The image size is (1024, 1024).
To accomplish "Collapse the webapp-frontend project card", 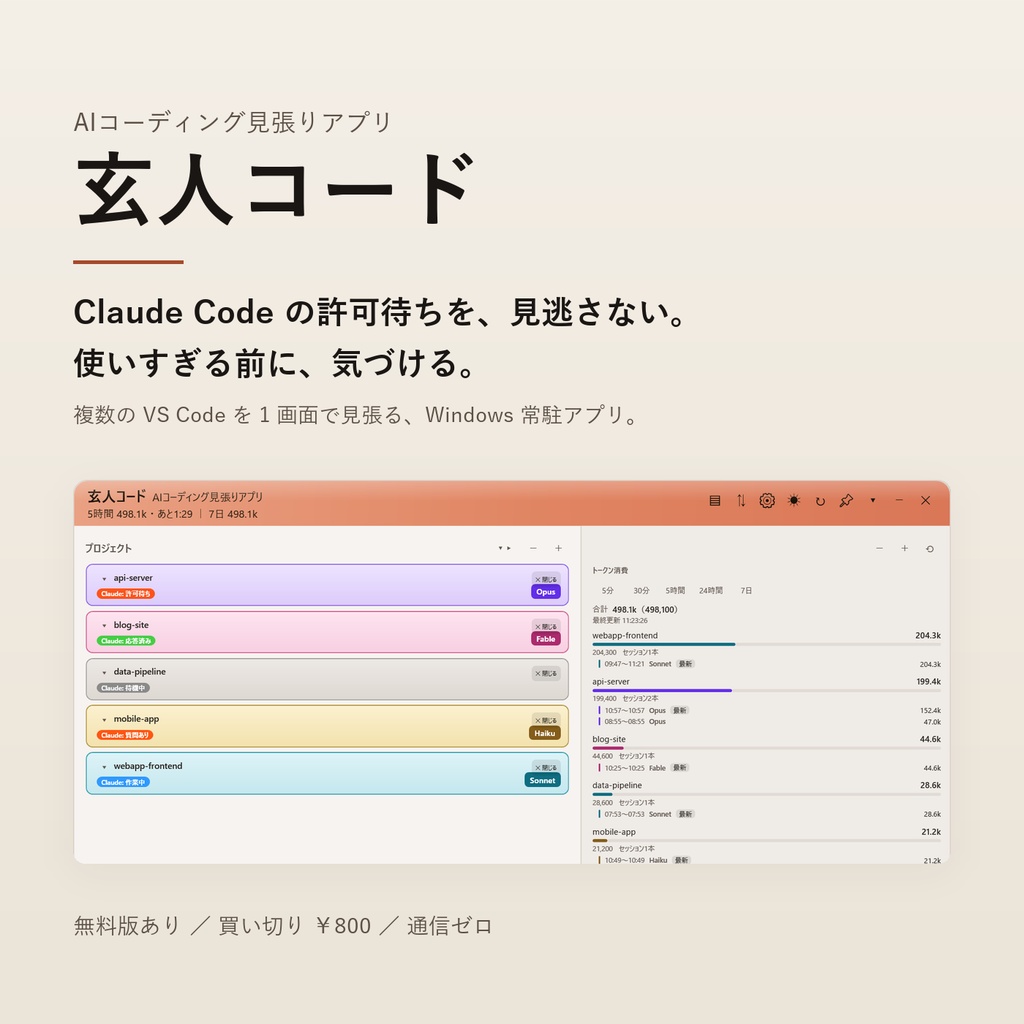I will click(x=104, y=767).
